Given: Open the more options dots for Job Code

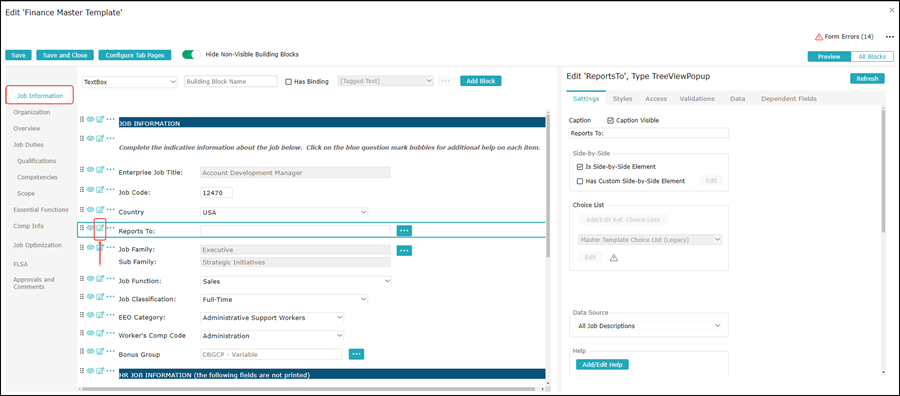Looking at the screenshot, I should pyautogui.click(x=111, y=189).
